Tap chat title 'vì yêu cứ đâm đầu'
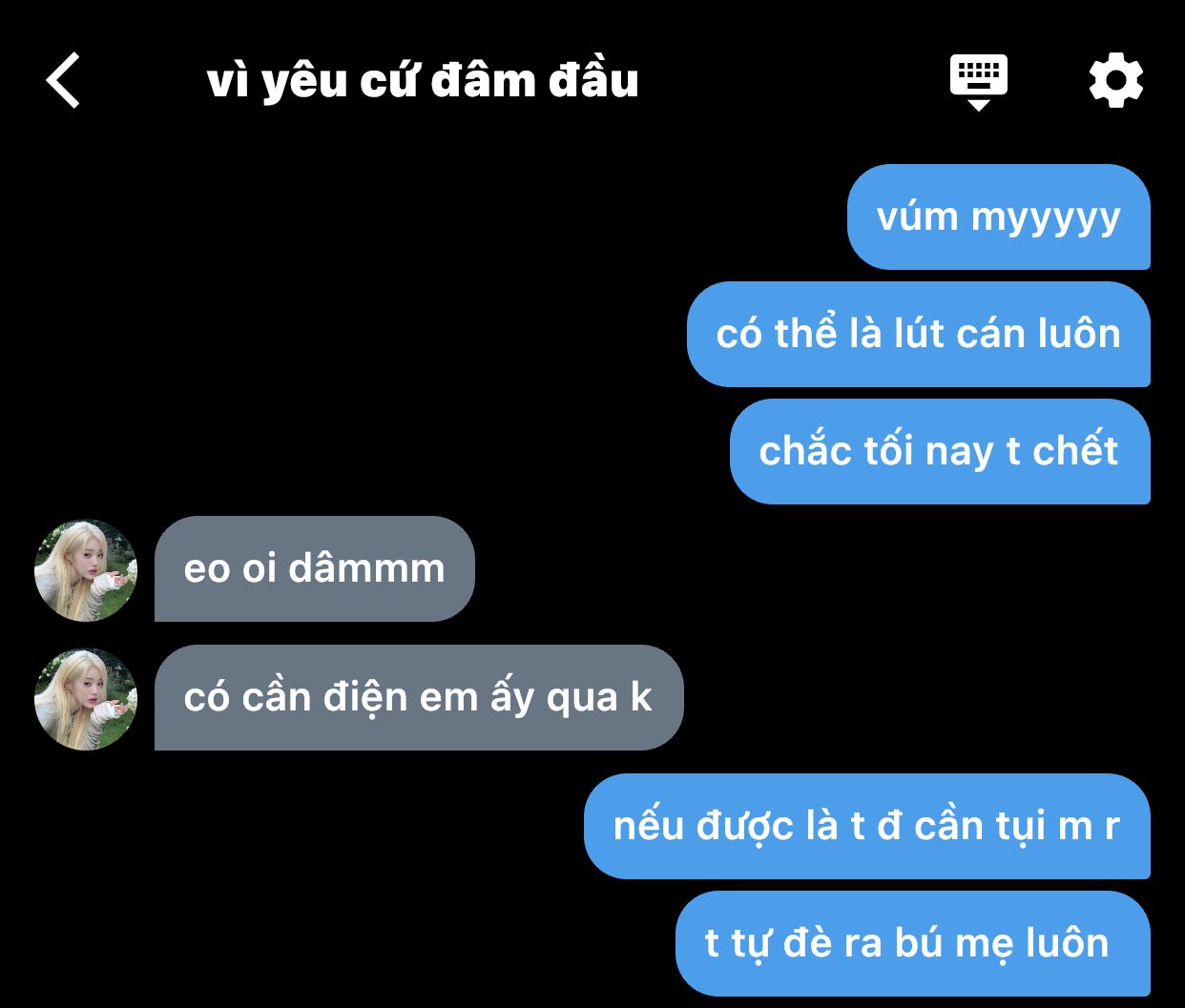The width and height of the screenshot is (1185, 1008). [423, 81]
